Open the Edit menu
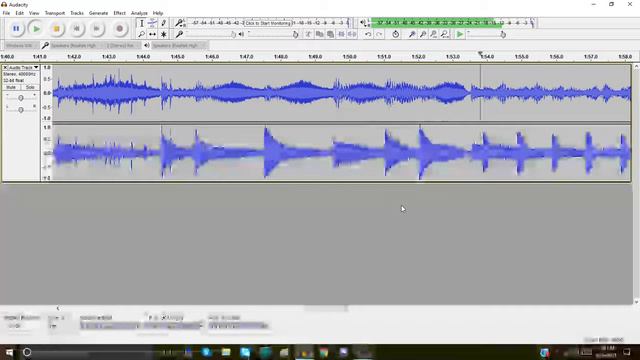Image resolution: width=640 pixels, height=360 pixels. [x=19, y=13]
